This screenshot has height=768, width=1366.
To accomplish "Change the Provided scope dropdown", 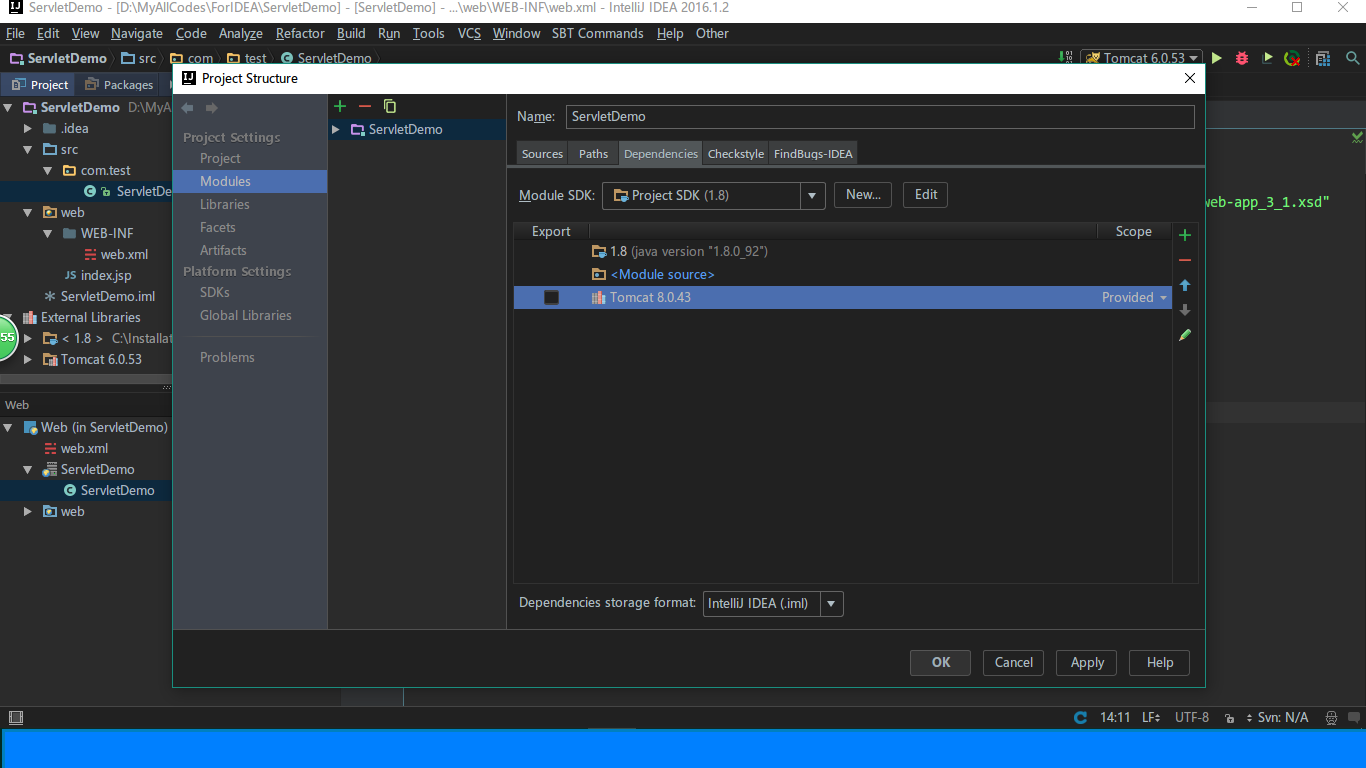I will click(x=1134, y=297).
